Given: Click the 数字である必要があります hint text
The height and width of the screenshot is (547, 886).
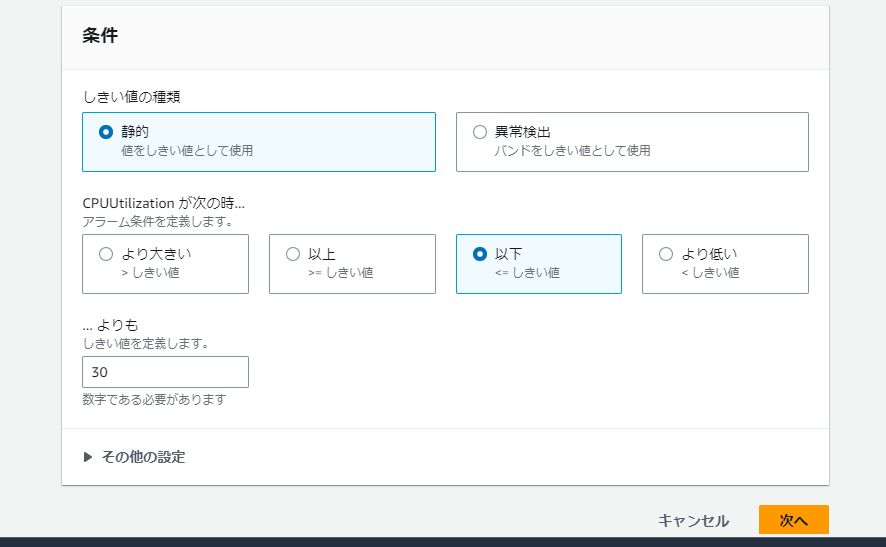Looking at the screenshot, I should tap(154, 400).
